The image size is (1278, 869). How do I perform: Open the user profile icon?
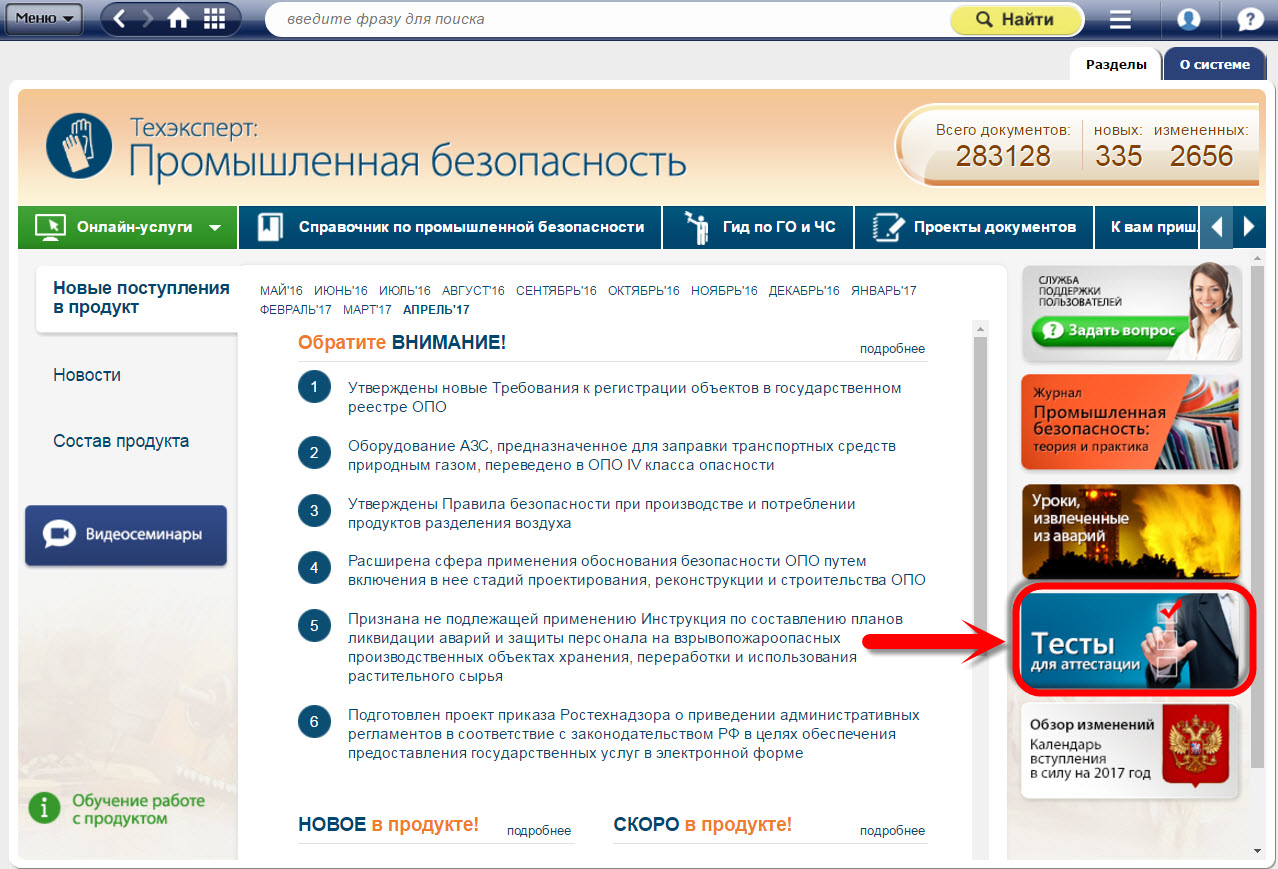tap(1188, 19)
